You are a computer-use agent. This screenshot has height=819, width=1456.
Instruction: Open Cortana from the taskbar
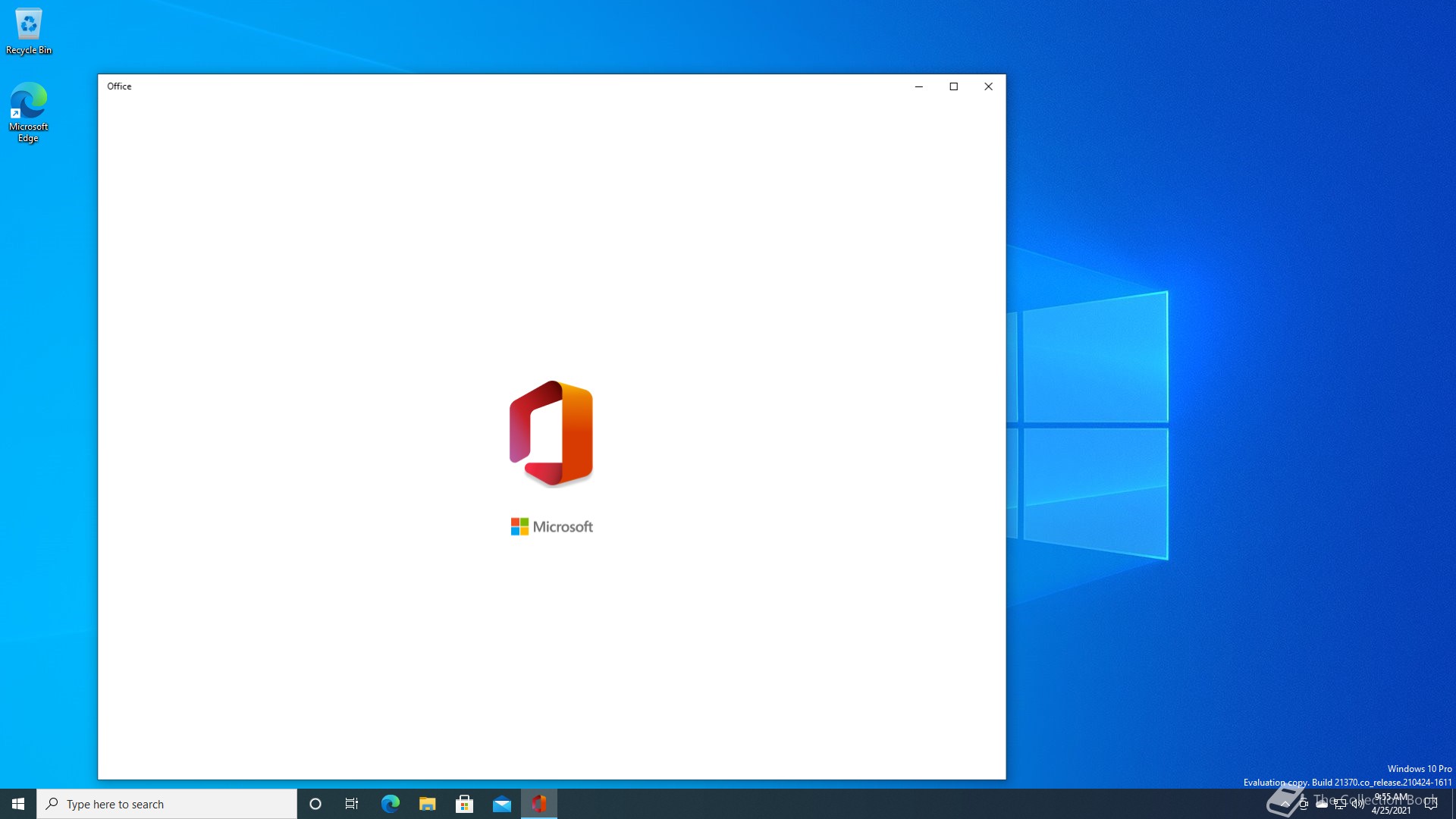pos(315,804)
